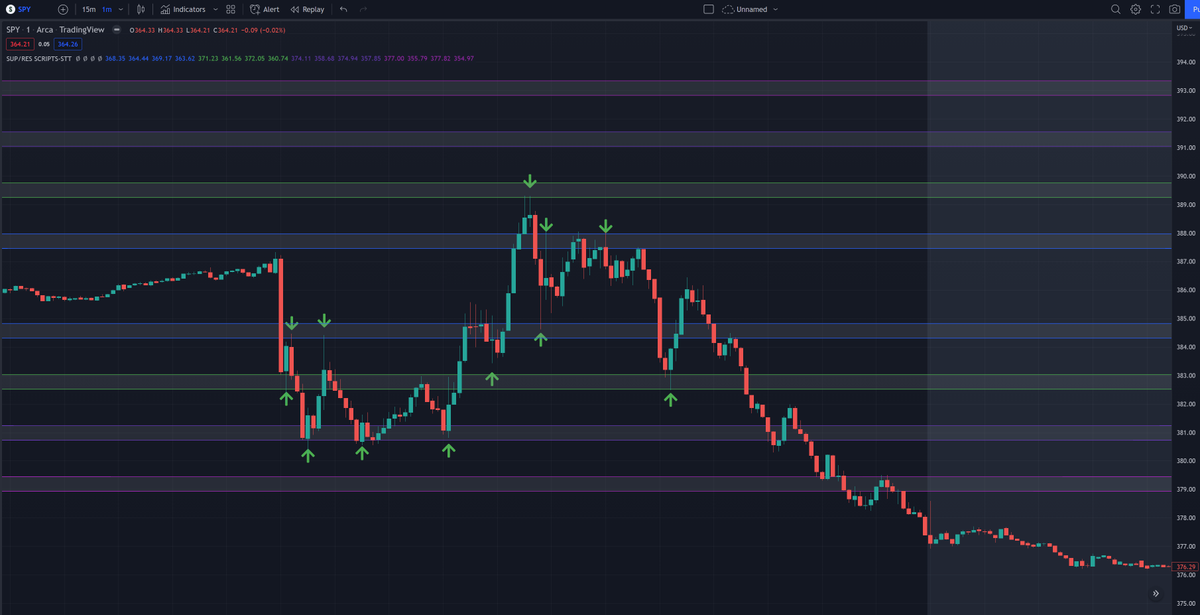
Task: Click SPY 1 Arca TradingView legend title
Action: [x=55, y=30]
